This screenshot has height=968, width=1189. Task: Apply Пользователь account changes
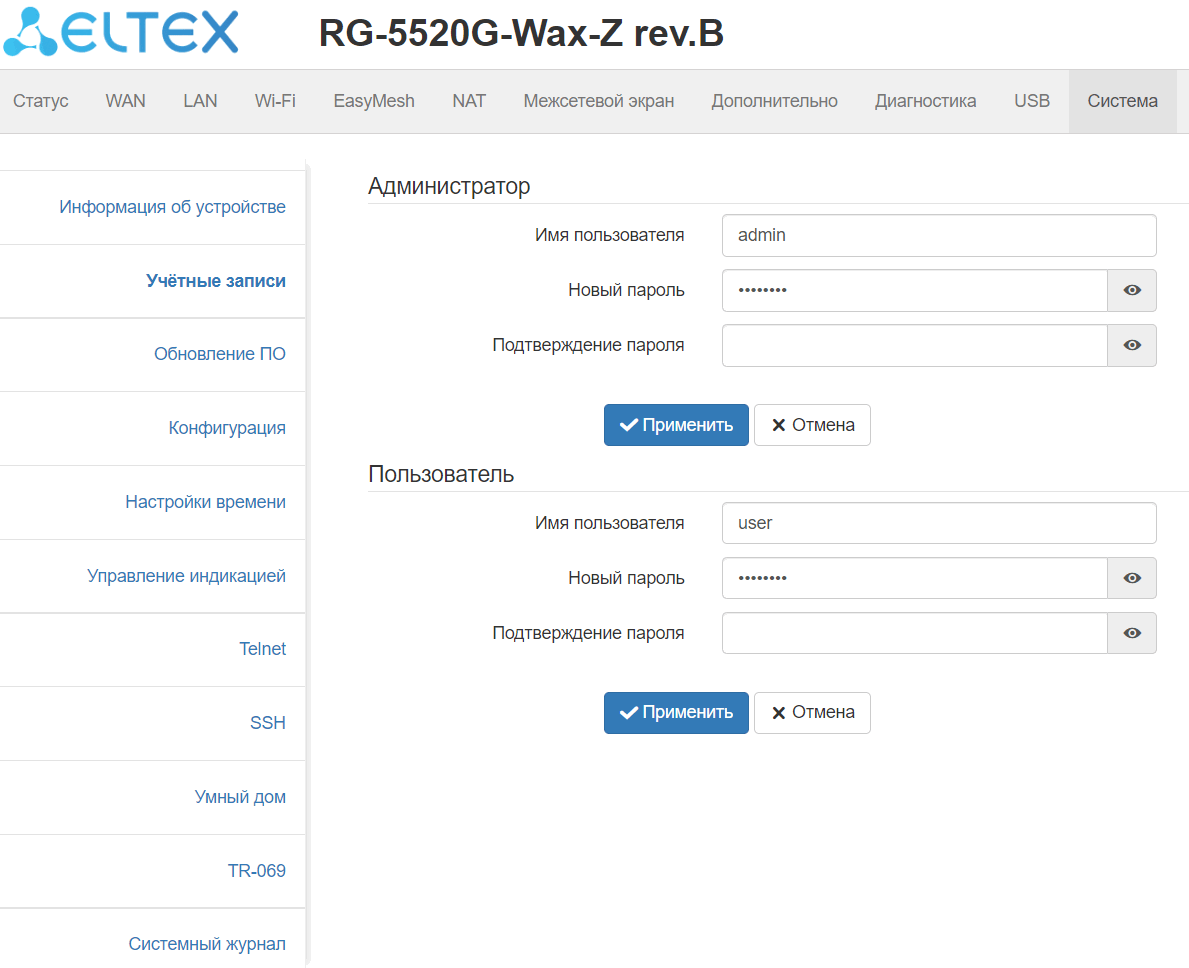point(676,713)
